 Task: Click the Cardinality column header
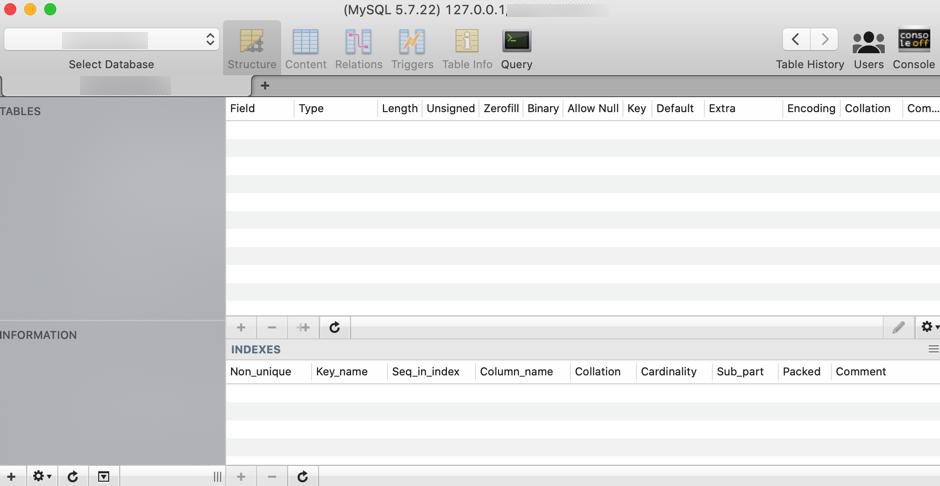tap(674, 372)
